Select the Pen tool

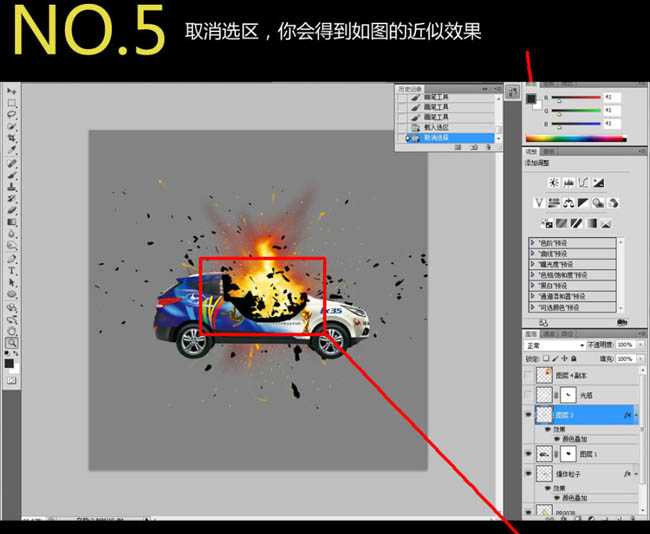tap(11, 260)
